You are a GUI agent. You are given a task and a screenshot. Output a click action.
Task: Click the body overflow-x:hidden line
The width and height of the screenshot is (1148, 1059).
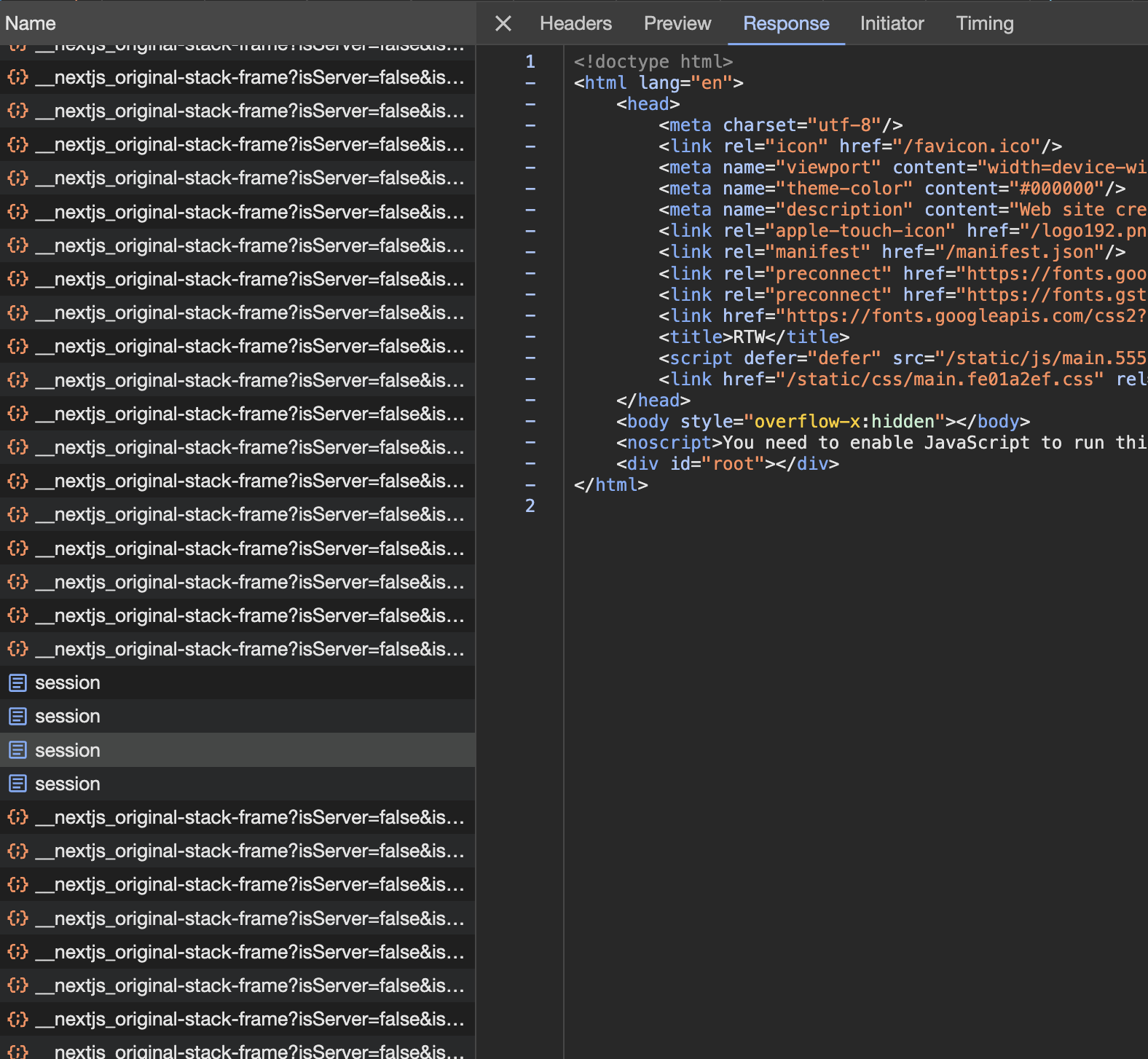[823, 422]
